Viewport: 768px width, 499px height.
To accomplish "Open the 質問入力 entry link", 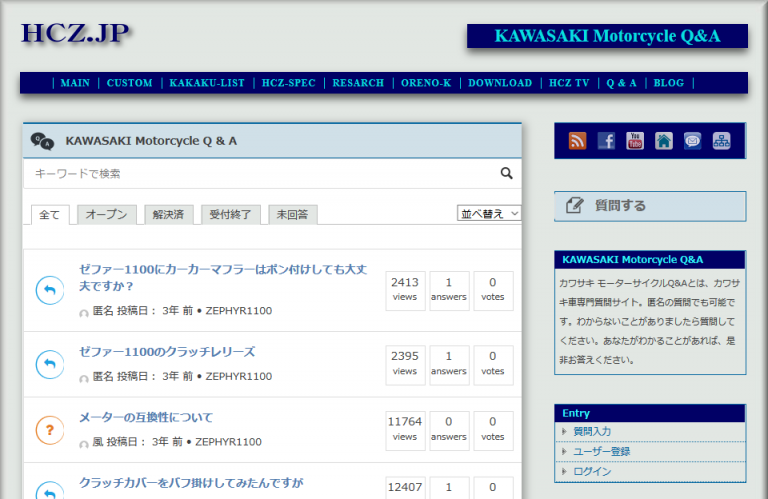I will click(x=592, y=431).
